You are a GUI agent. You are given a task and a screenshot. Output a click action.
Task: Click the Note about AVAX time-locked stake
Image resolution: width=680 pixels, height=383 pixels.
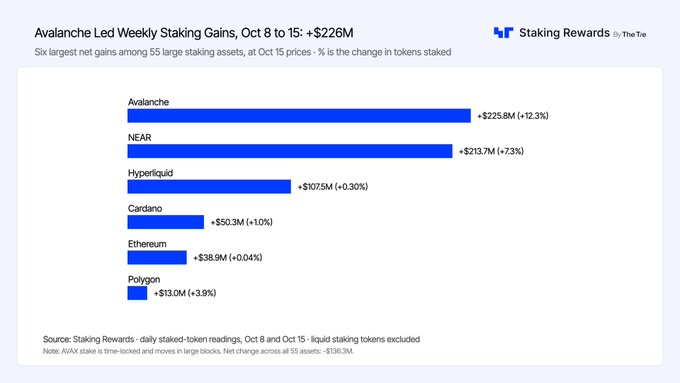[x=199, y=351]
